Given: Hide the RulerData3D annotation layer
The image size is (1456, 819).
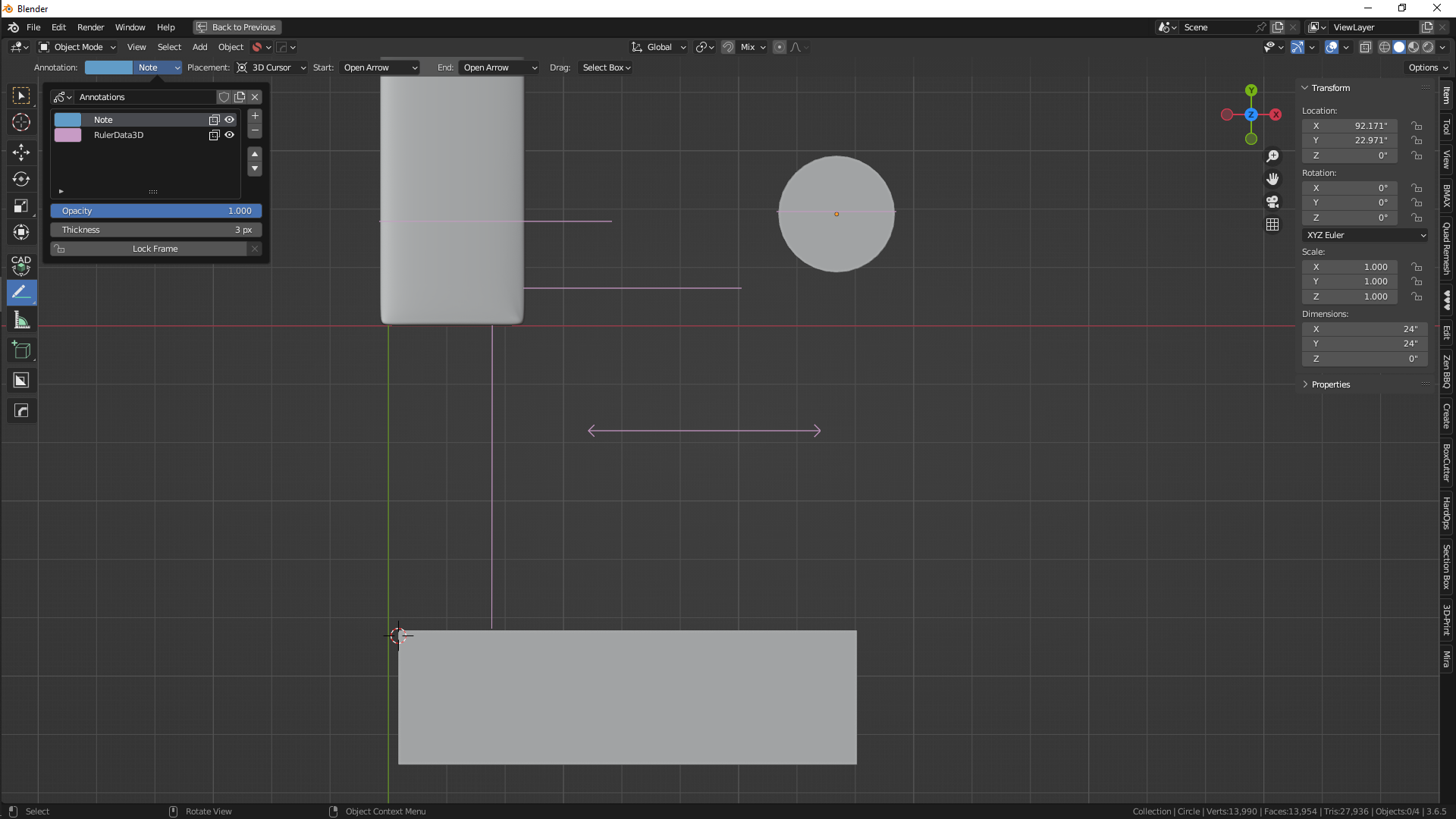Looking at the screenshot, I should (229, 135).
